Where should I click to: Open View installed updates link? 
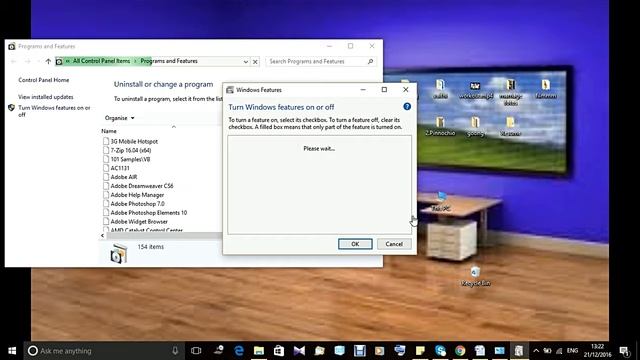[46, 97]
